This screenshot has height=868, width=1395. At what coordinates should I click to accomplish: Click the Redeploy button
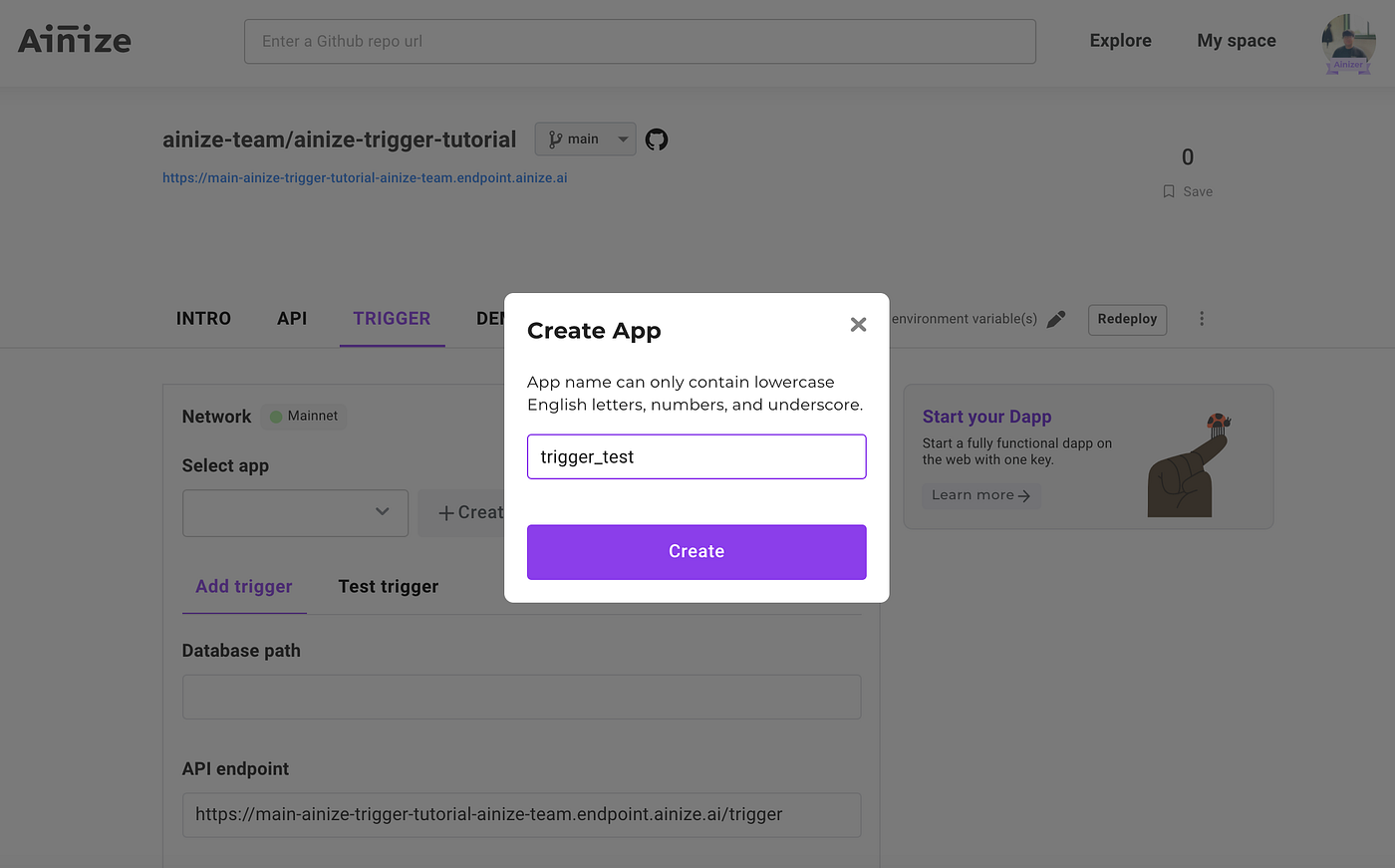pyautogui.click(x=1127, y=319)
